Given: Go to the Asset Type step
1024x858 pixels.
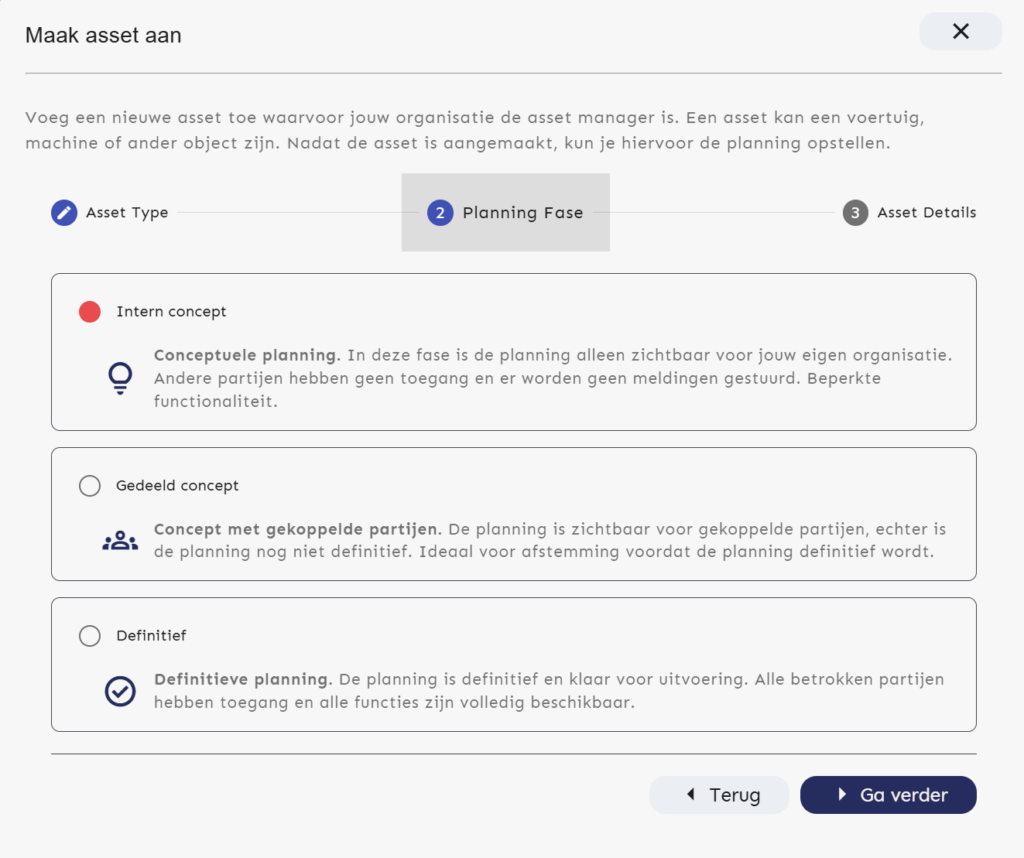Looking at the screenshot, I should click(x=127, y=212).
